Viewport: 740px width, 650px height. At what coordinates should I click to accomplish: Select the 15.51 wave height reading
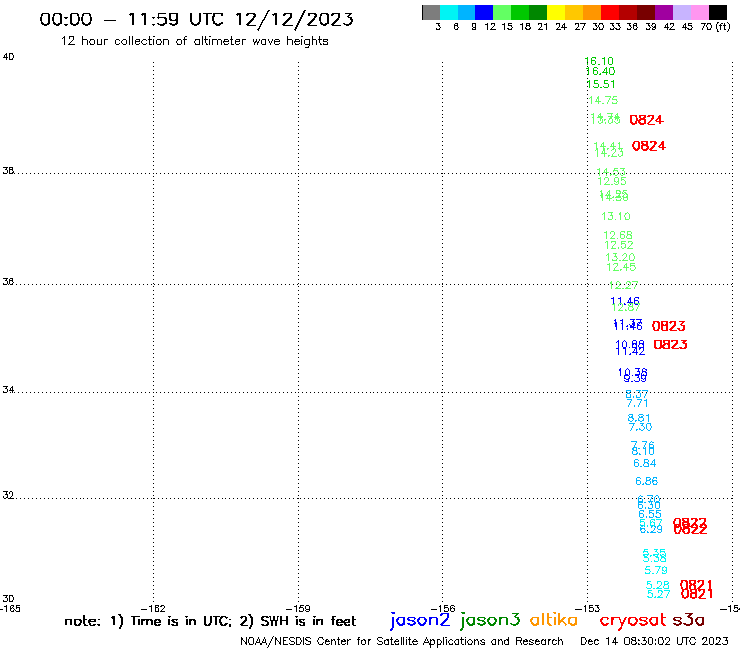tap(601, 84)
